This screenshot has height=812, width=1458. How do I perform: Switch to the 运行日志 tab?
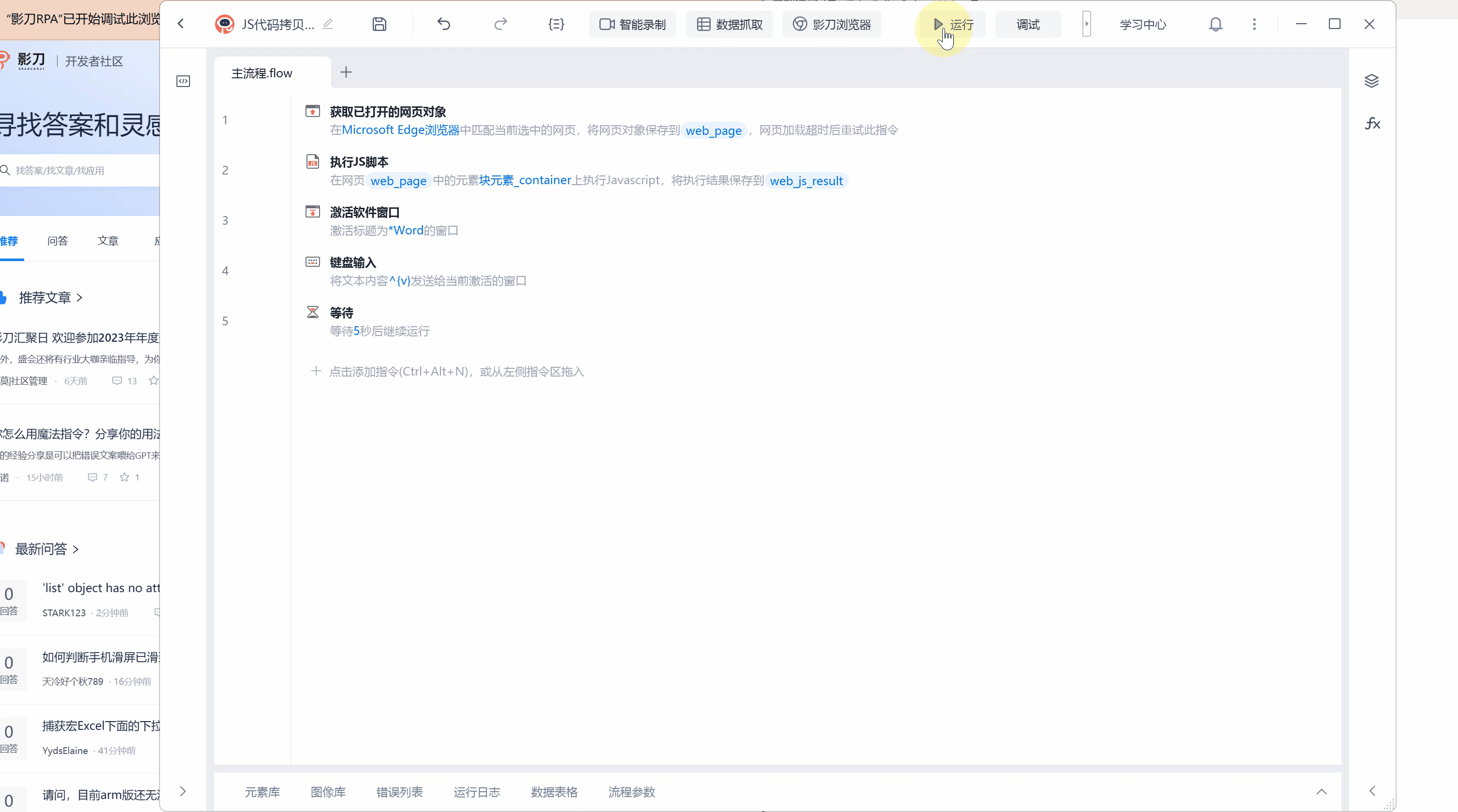tap(477, 792)
